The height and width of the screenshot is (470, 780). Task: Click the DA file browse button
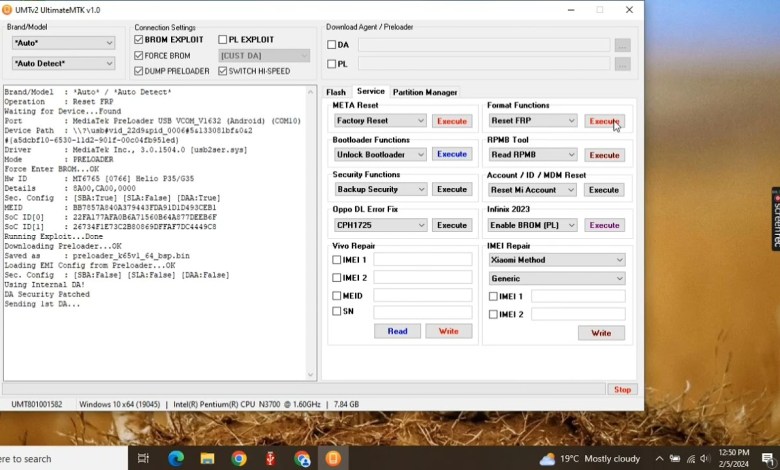(x=622, y=45)
